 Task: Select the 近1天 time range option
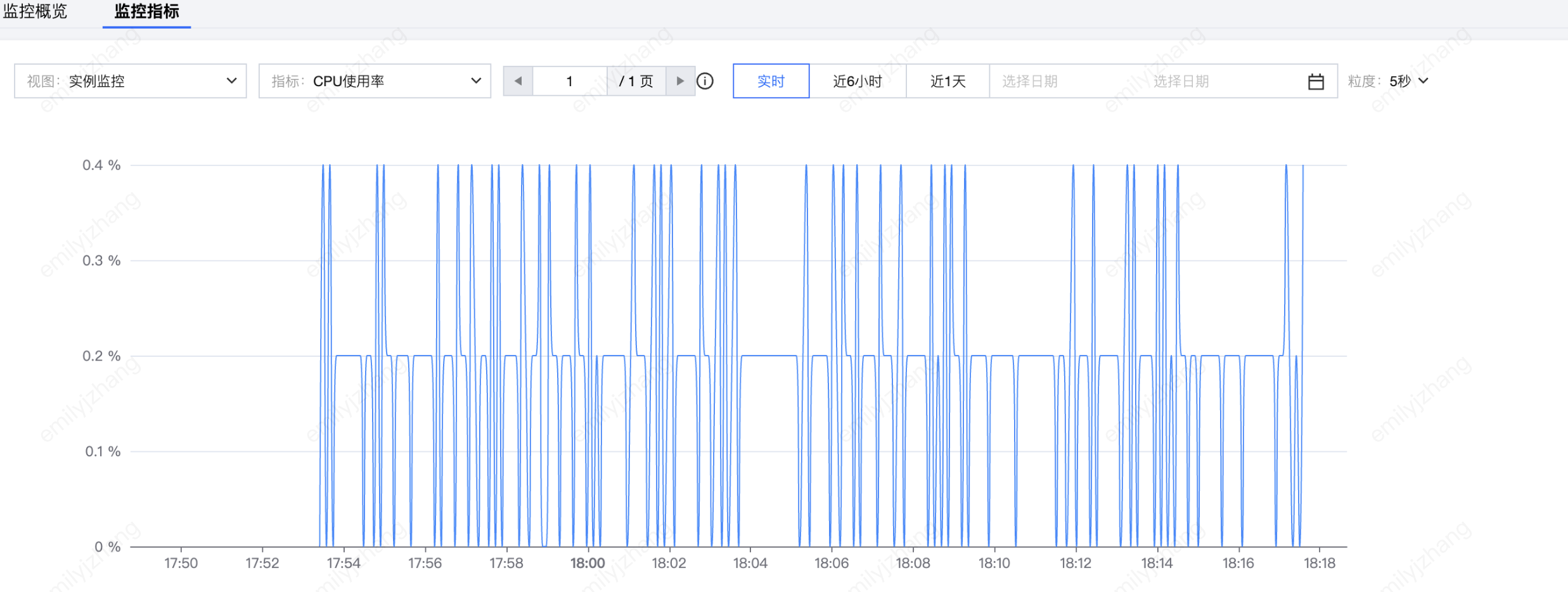click(948, 81)
